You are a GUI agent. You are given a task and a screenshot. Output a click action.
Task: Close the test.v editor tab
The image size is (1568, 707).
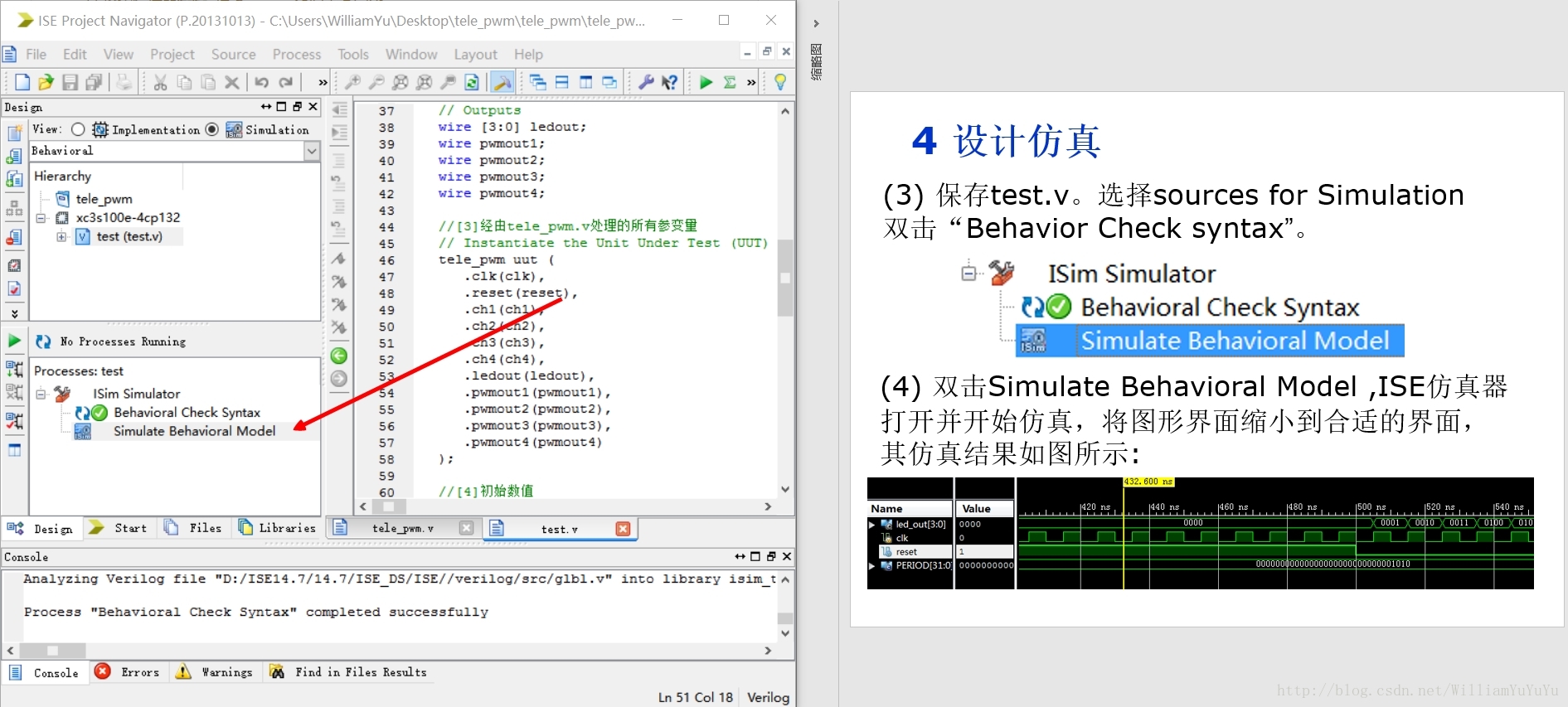(x=623, y=529)
